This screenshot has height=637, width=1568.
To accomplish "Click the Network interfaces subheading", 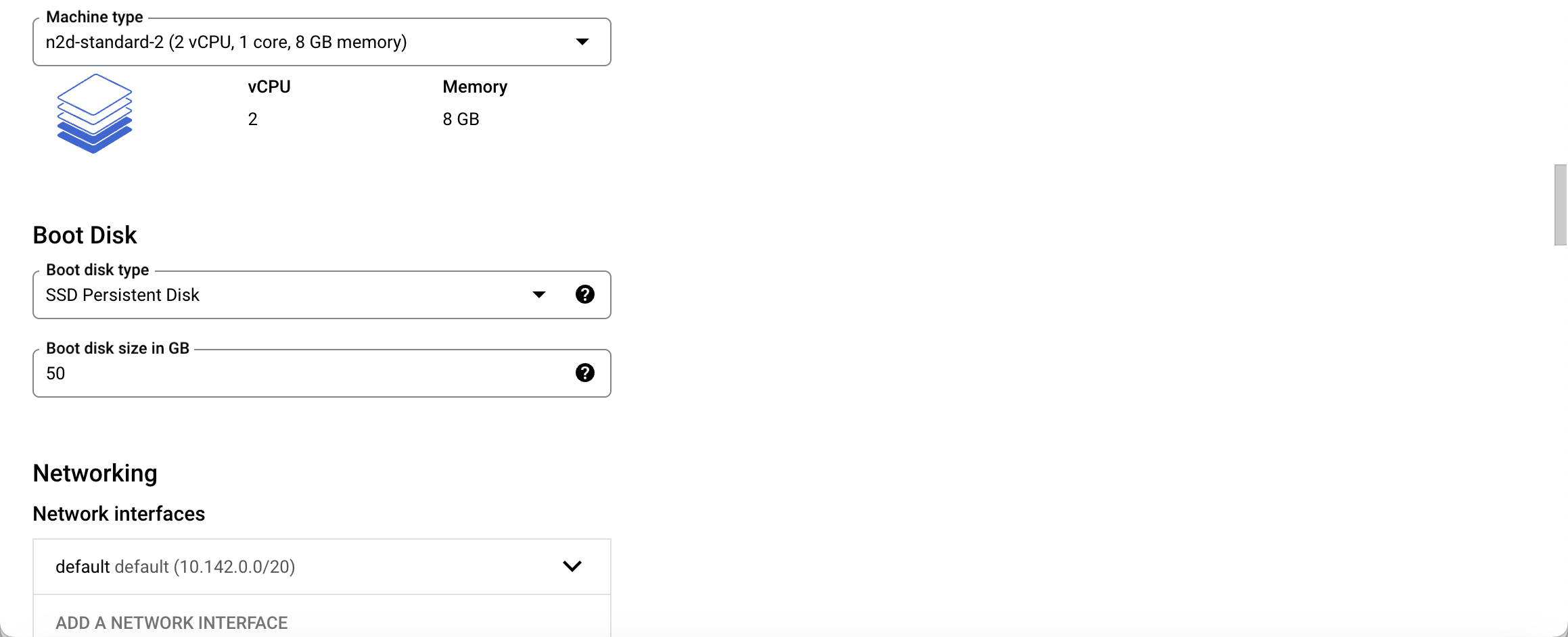I will pos(118,514).
